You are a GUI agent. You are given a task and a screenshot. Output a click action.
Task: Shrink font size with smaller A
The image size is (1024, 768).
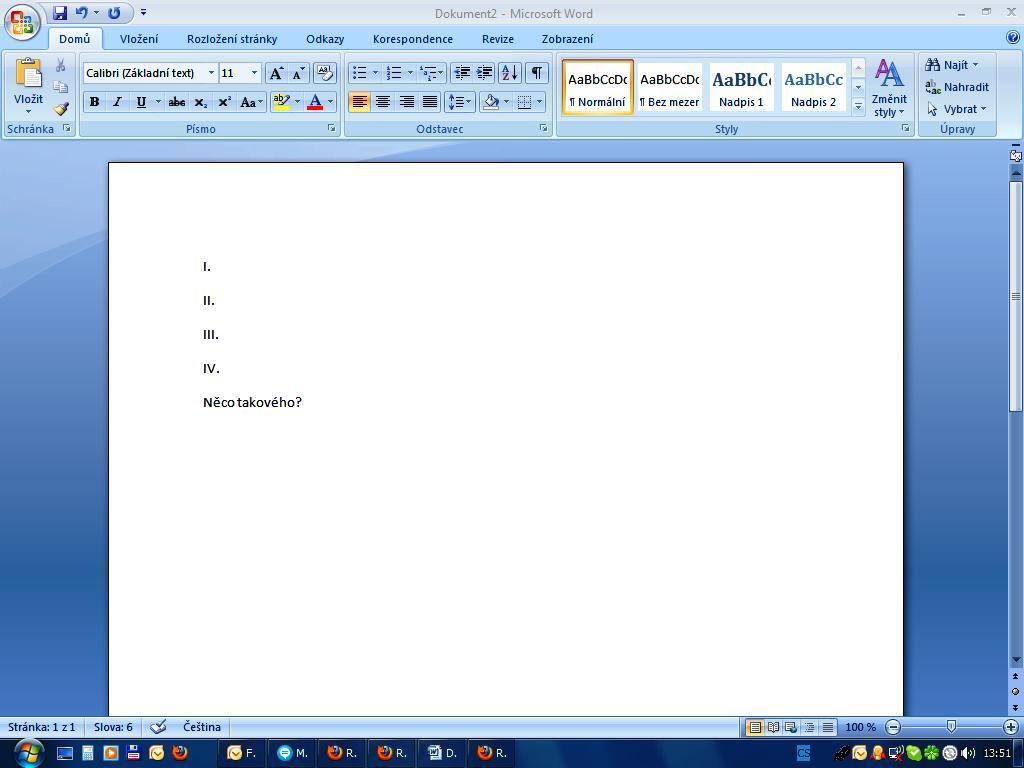(x=298, y=73)
